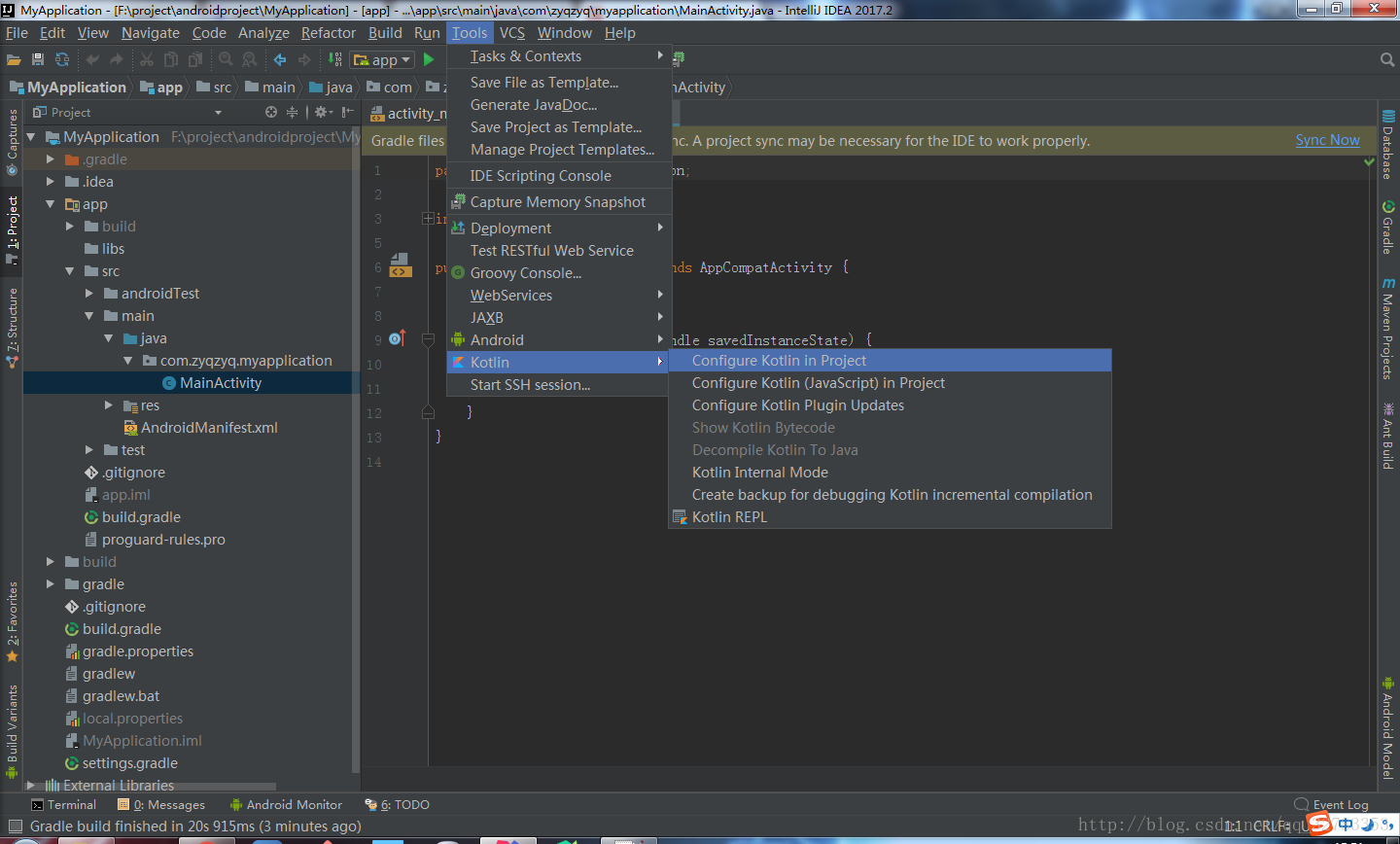The width and height of the screenshot is (1400, 844).
Task: Switch to activity_main editor tab
Action: [x=408, y=114]
